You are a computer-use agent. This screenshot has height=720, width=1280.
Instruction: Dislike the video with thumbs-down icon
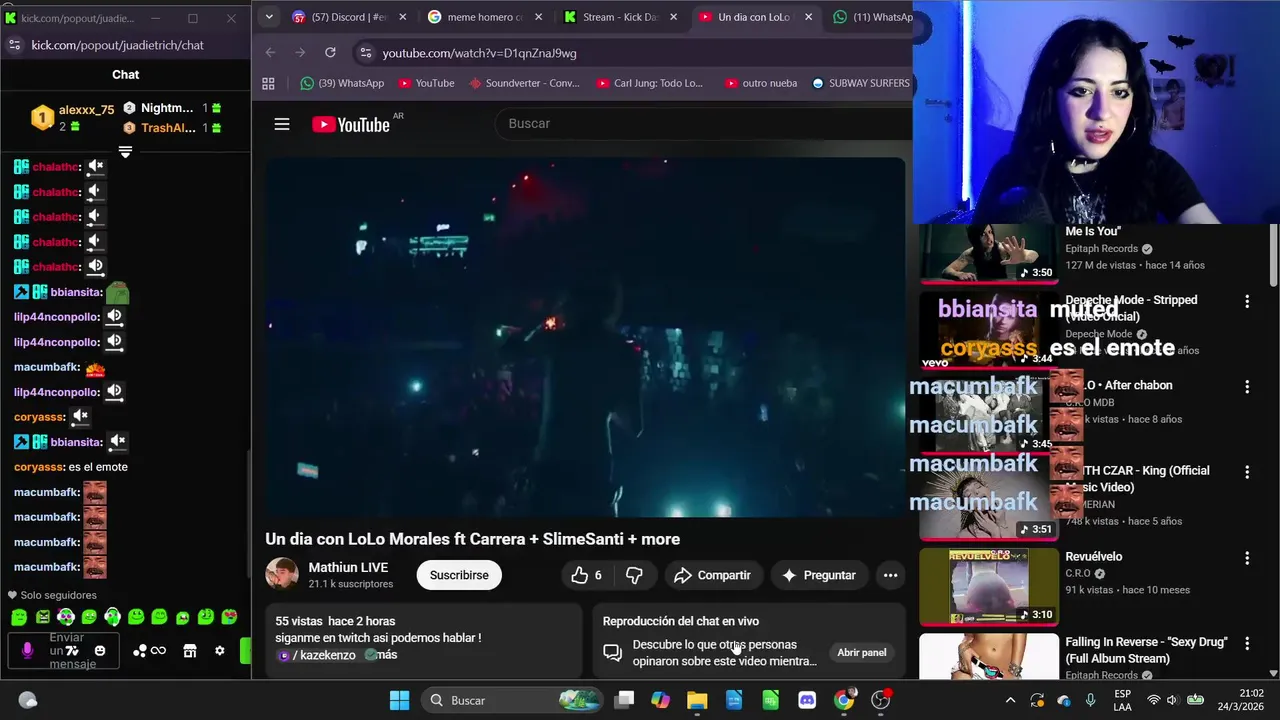634,575
